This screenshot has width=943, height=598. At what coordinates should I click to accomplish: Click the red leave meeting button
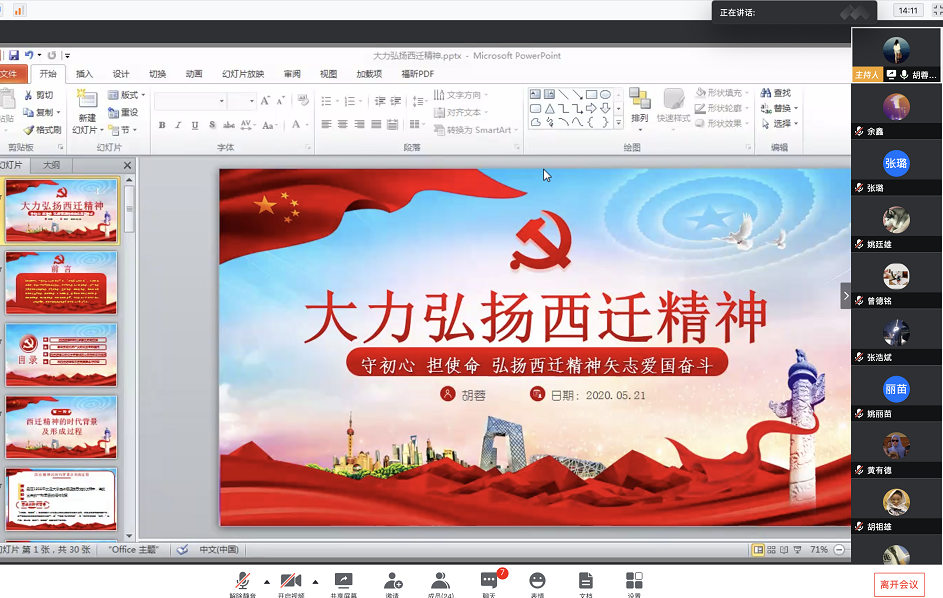[x=898, y=585]
